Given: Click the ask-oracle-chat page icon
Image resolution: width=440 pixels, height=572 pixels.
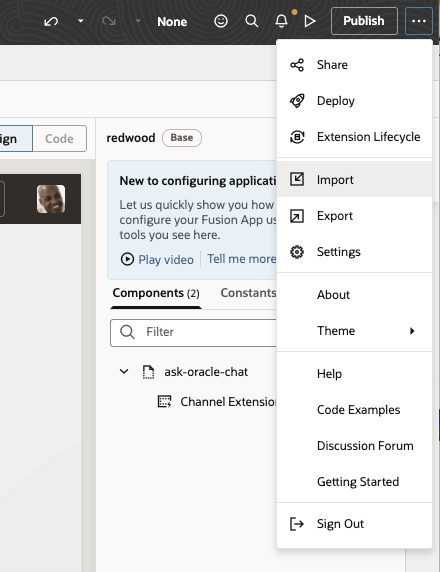Looking at the screenshot, I should tap(148, 372).
